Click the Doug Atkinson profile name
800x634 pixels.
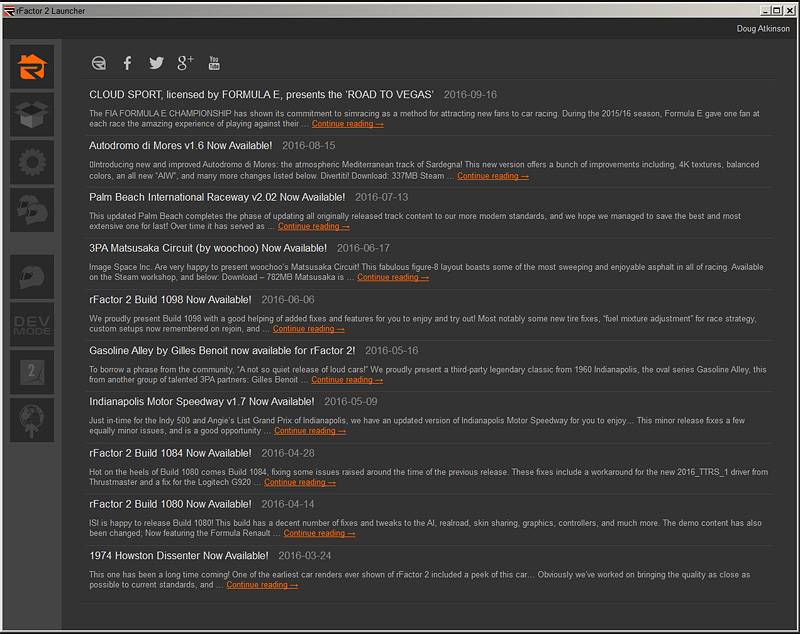(763, 29)
